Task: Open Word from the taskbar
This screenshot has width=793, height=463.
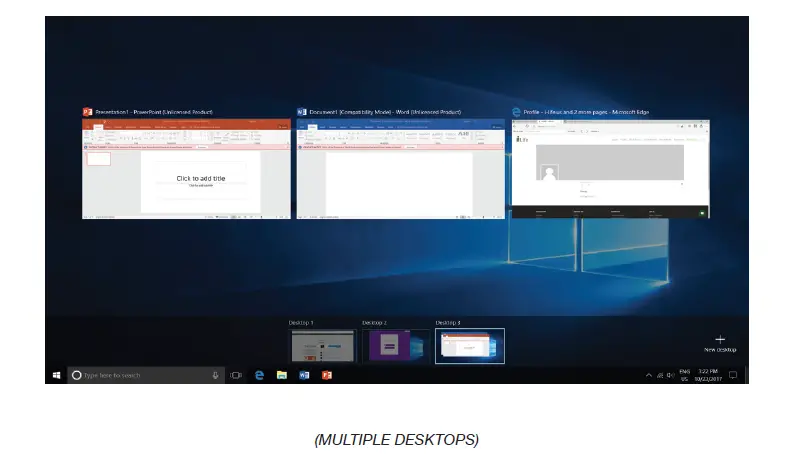Action: pyautogui.click(x=304, y=375)
